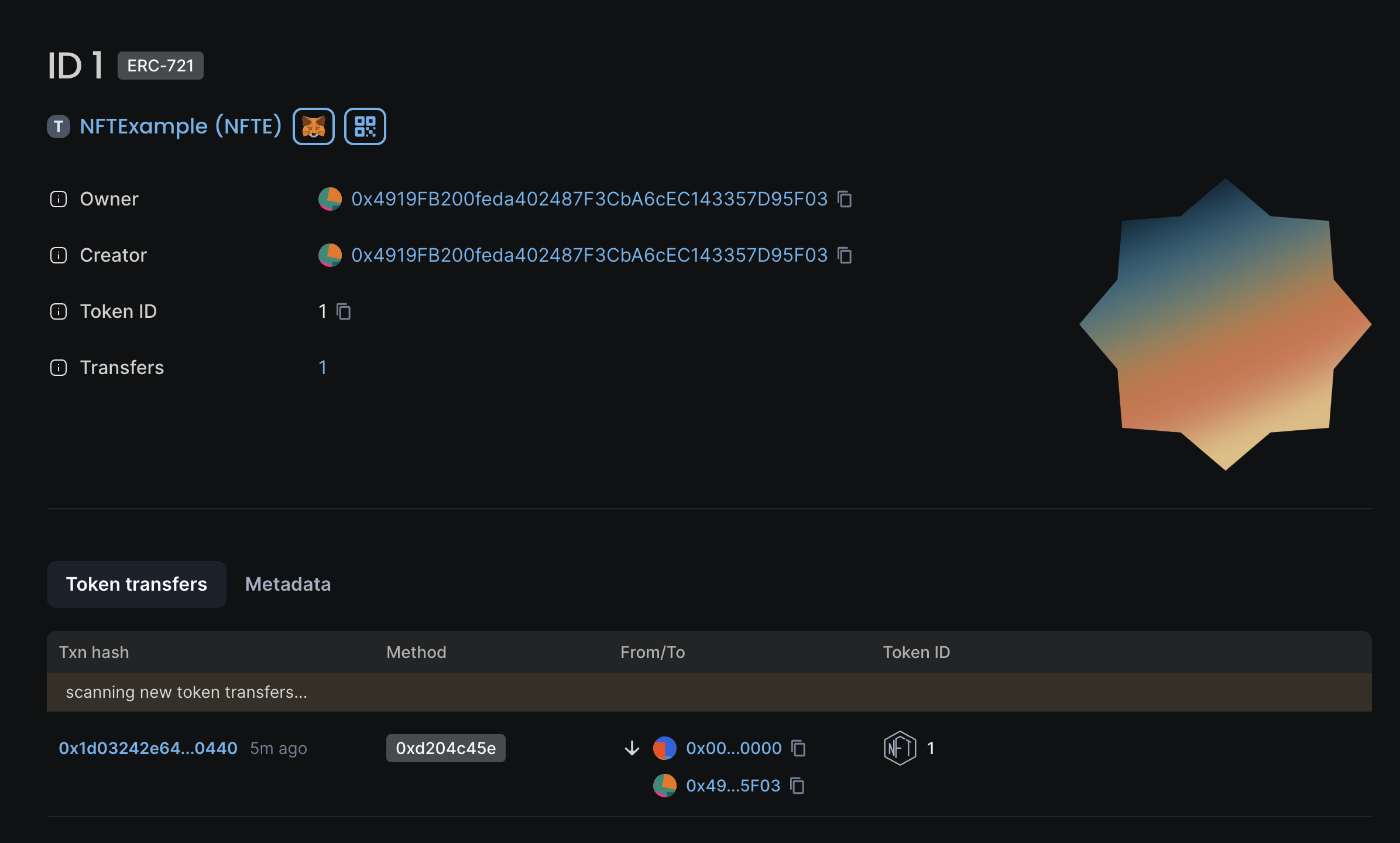Screen dimensions: 1400x843
Task: Copy the Owner address
Action: (845, 199)
